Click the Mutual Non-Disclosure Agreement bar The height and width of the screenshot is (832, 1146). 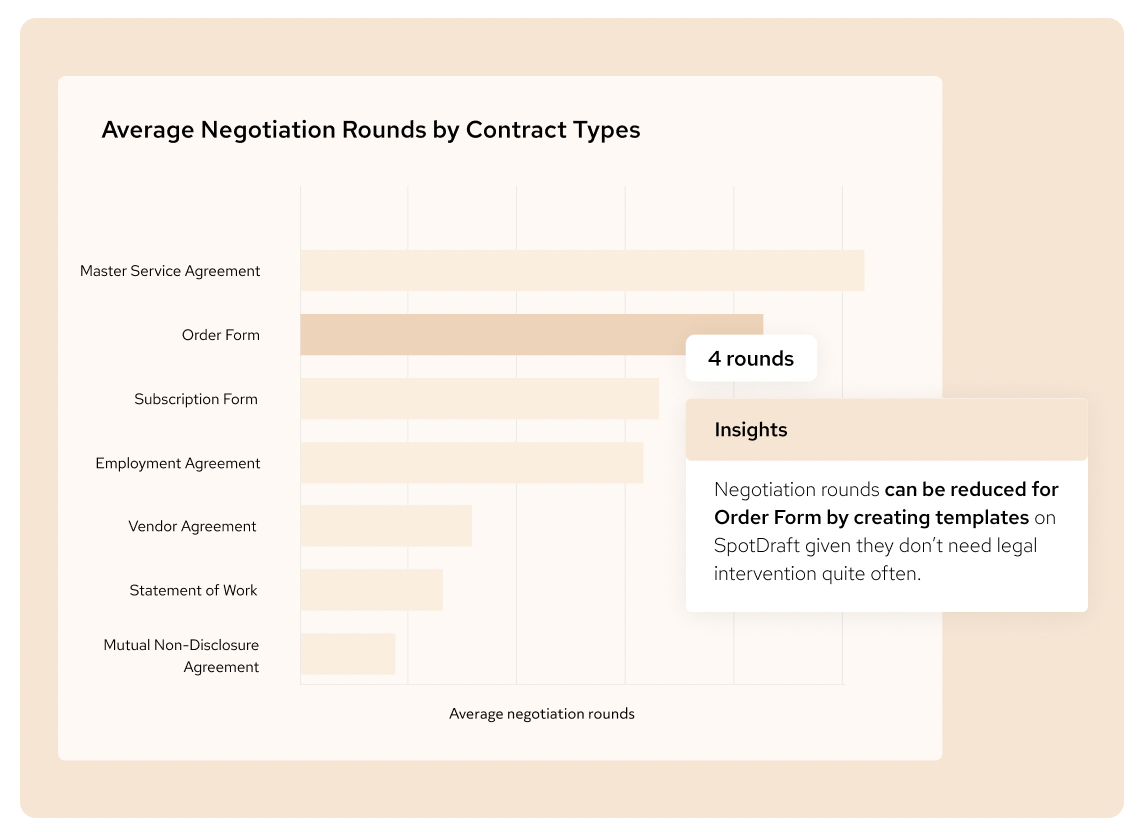click(348, 654)
